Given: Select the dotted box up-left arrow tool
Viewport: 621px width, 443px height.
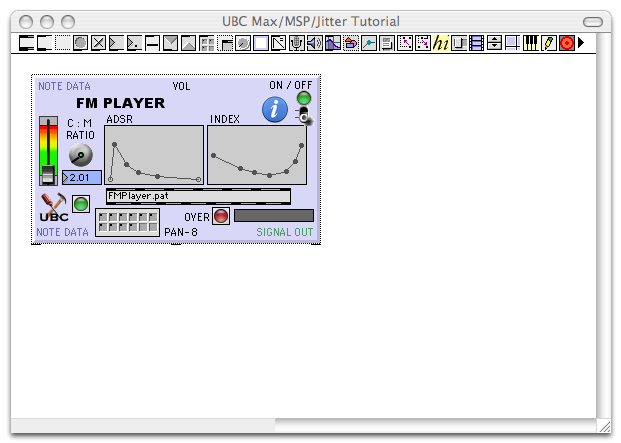Looking at the screenshot, I should coord(405,43).
